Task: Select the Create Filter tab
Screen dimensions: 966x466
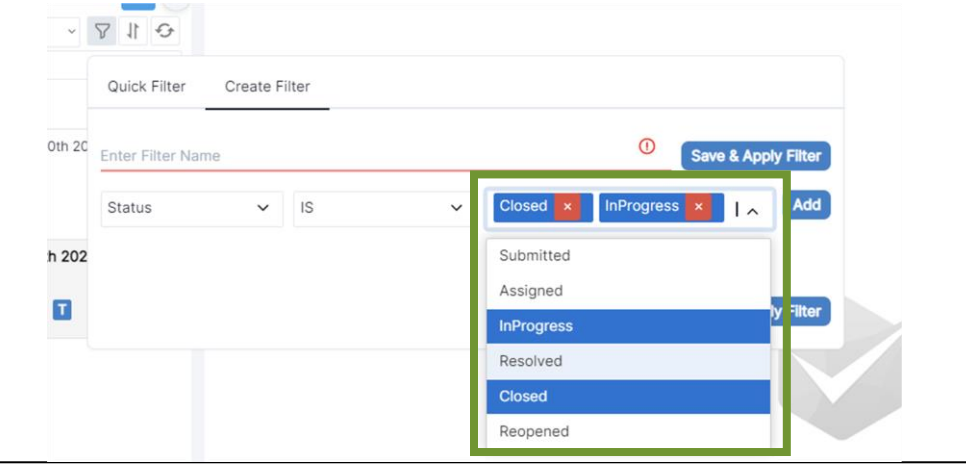Action: 267,87
